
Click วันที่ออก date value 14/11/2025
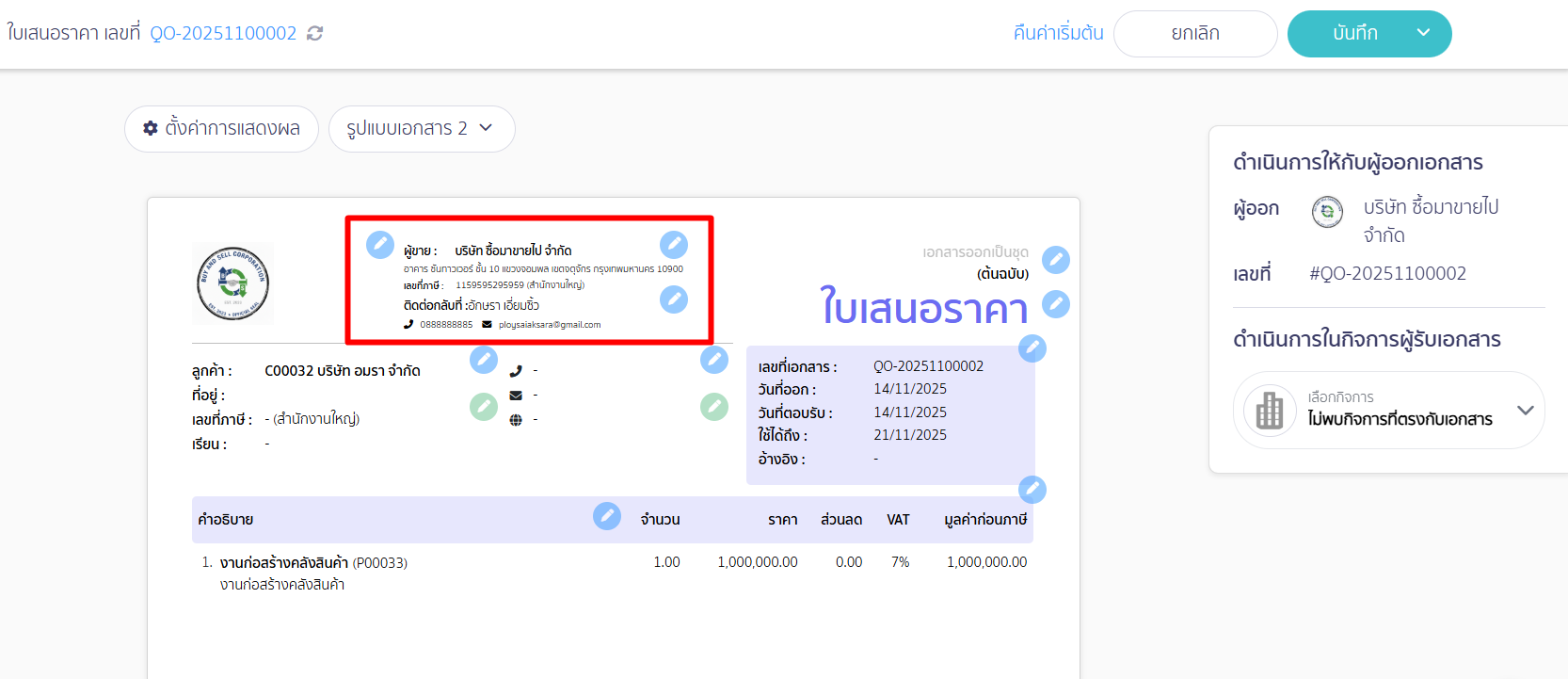click(x=910, y=389)
